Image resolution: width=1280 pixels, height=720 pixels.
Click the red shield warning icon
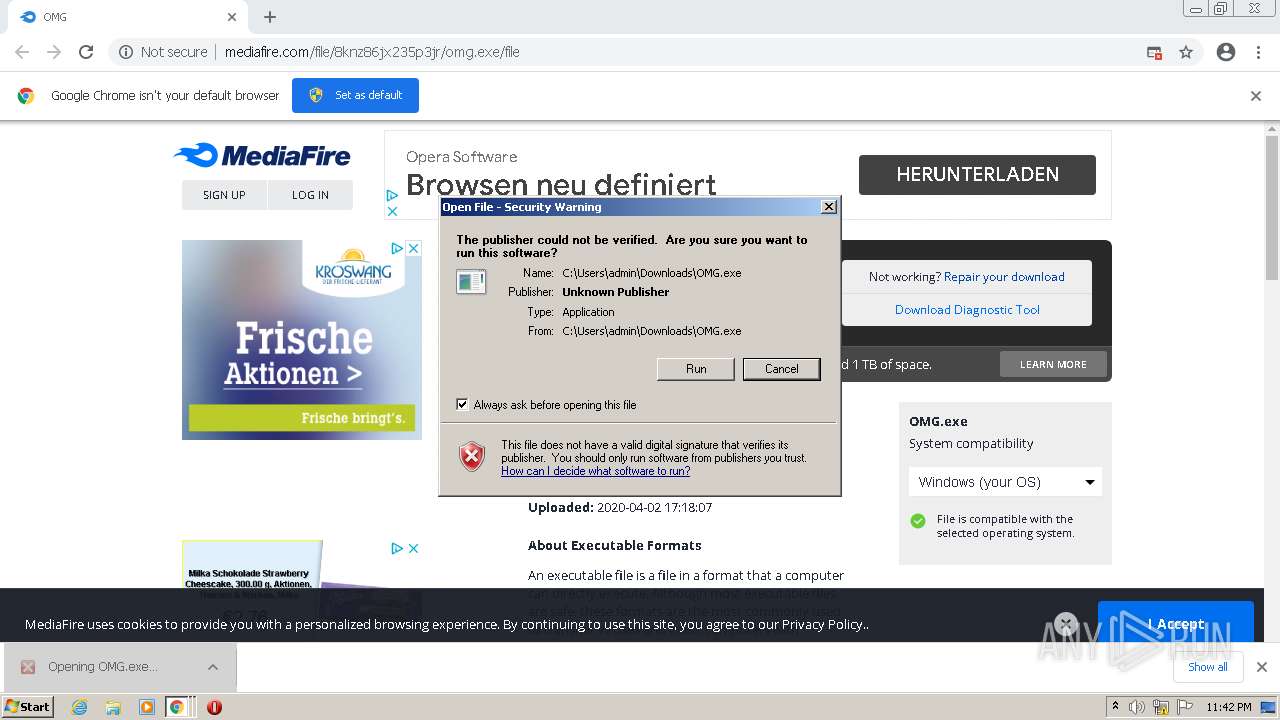[x=472, y=456]
